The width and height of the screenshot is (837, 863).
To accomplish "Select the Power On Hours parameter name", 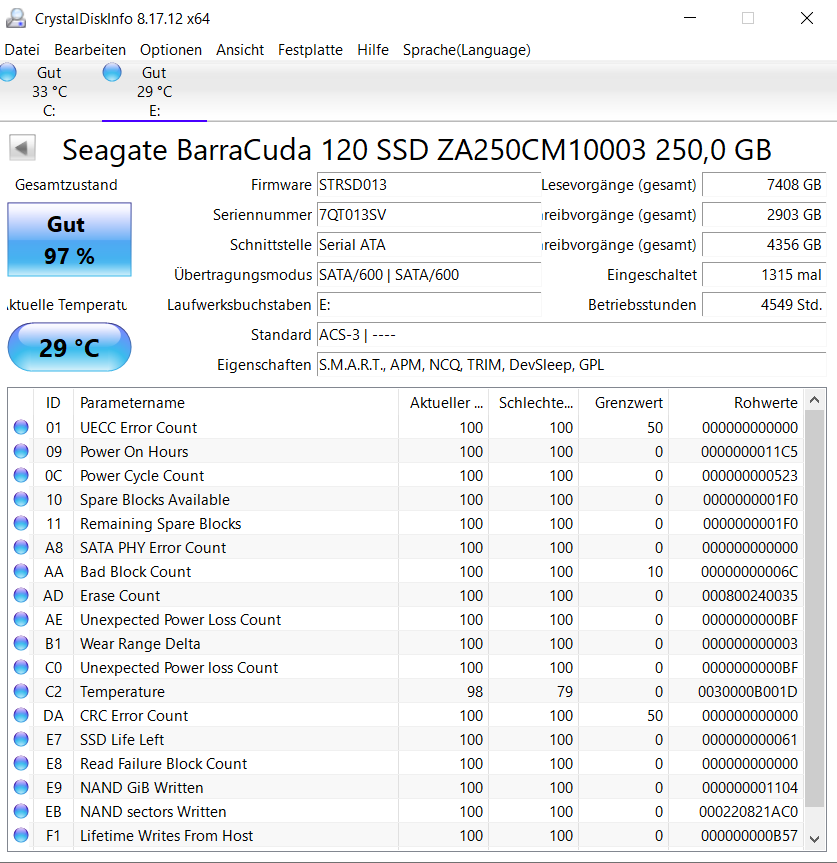I will pos(134,452).
